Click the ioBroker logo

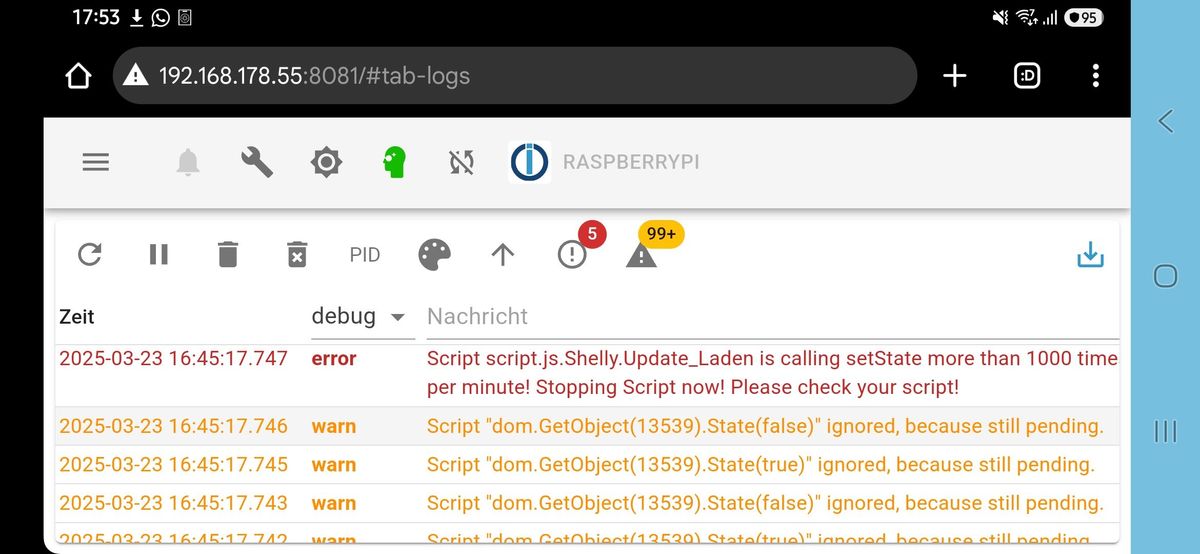click(x=529, y=162)
